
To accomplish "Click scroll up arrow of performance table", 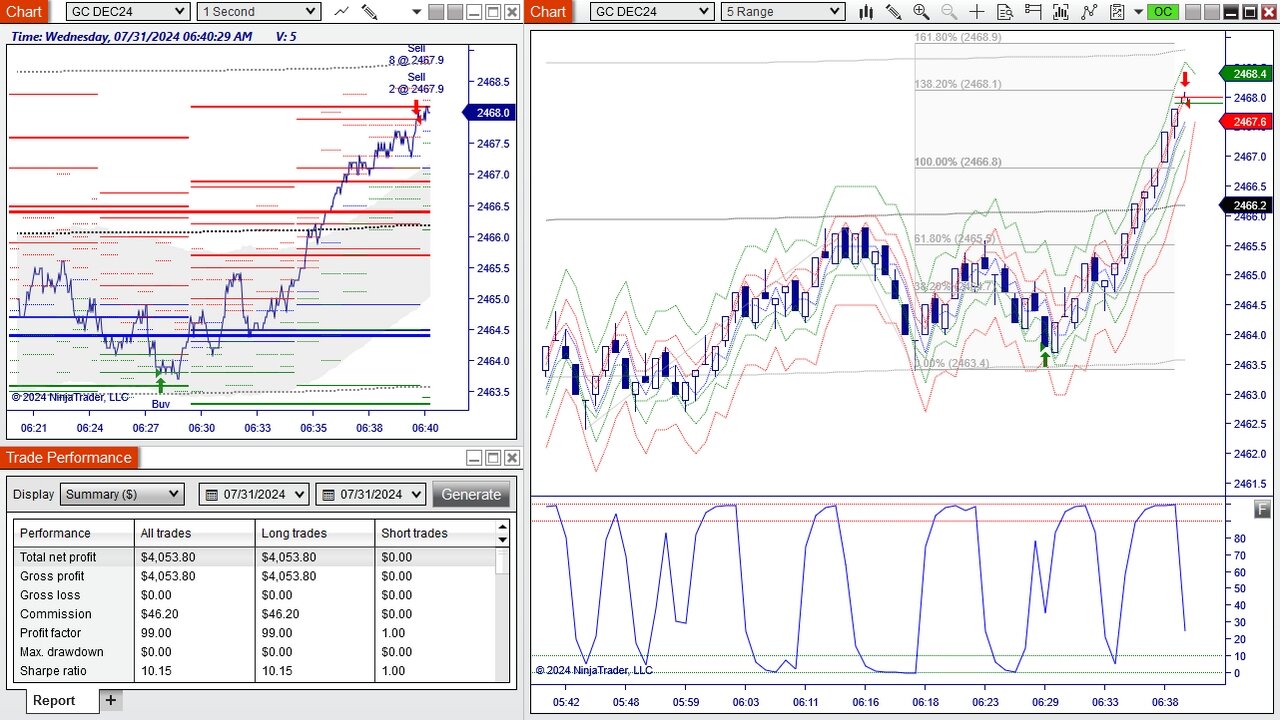I will 503,527.
